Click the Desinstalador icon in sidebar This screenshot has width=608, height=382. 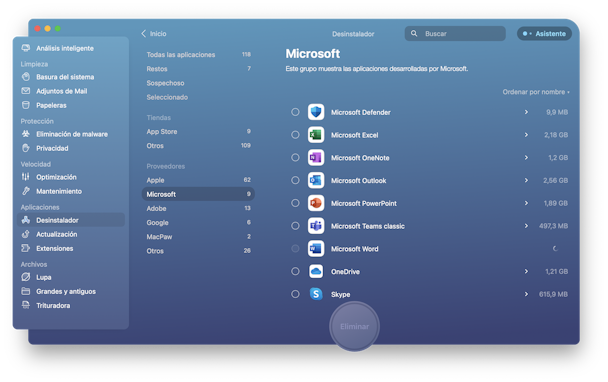[x=26, y=220]
